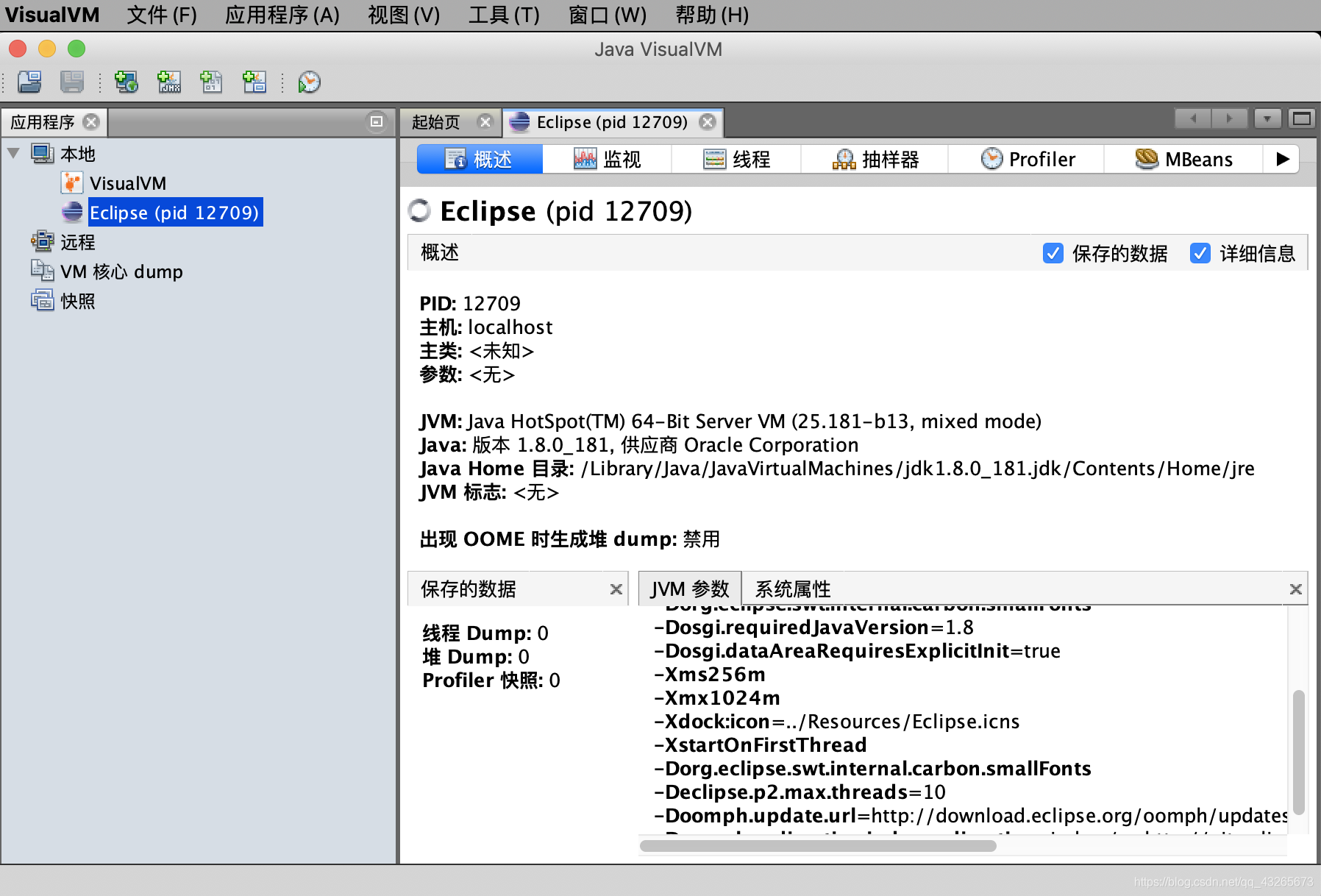Click the 远程 remote hosts icon
The width and height of the screenshot is (1321, 896).
(43, 241)
